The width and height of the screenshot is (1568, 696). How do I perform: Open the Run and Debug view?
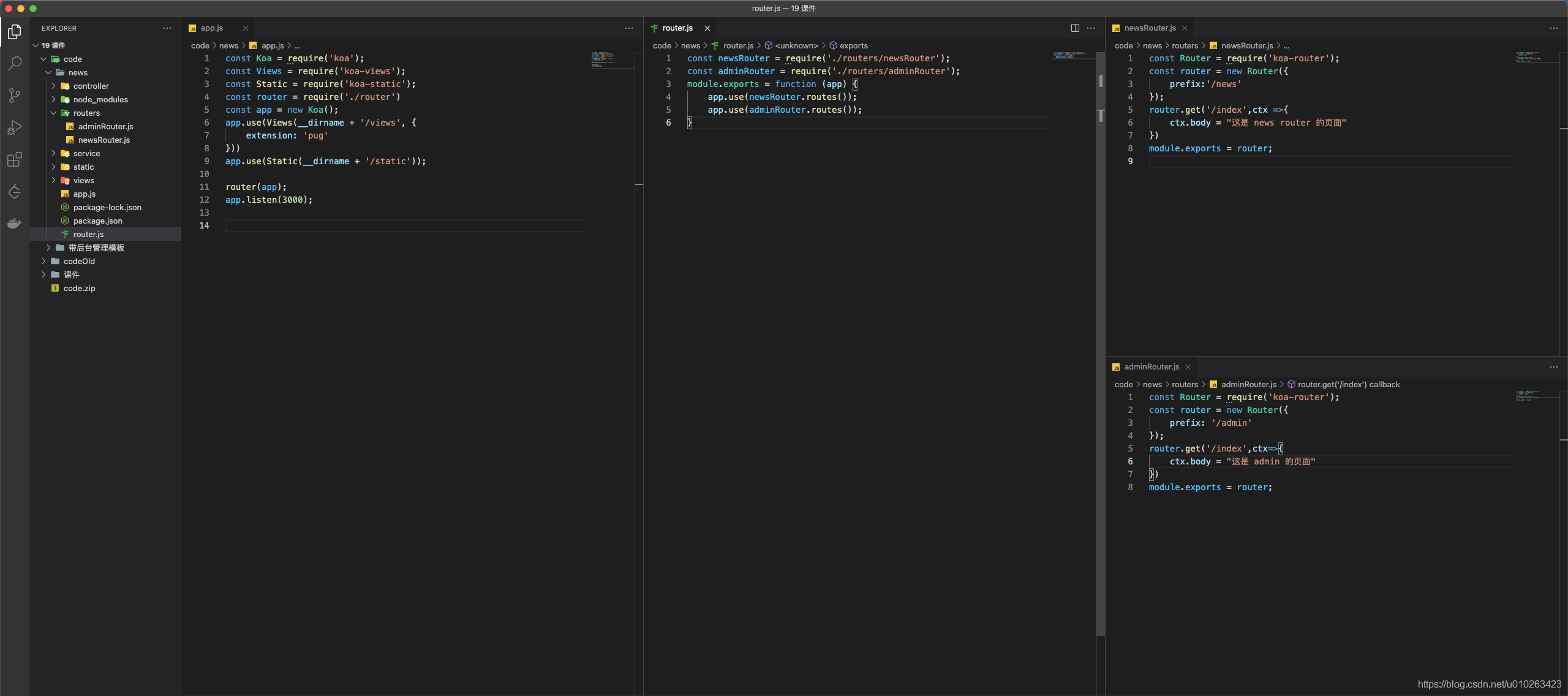15,127
